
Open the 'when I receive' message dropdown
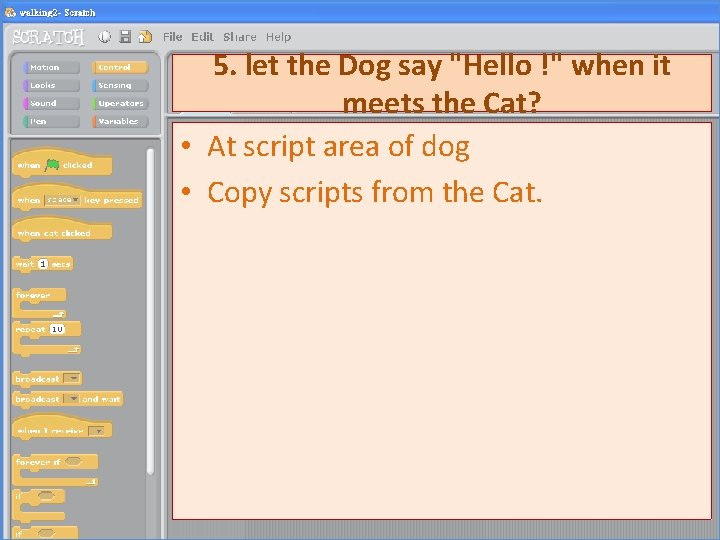tap(96, 431)
